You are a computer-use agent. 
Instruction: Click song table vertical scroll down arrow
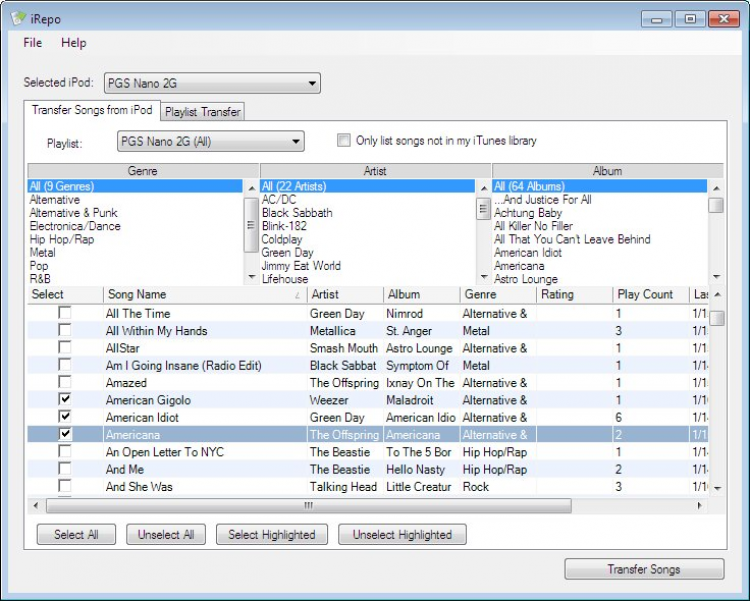(x=717, y=488)
